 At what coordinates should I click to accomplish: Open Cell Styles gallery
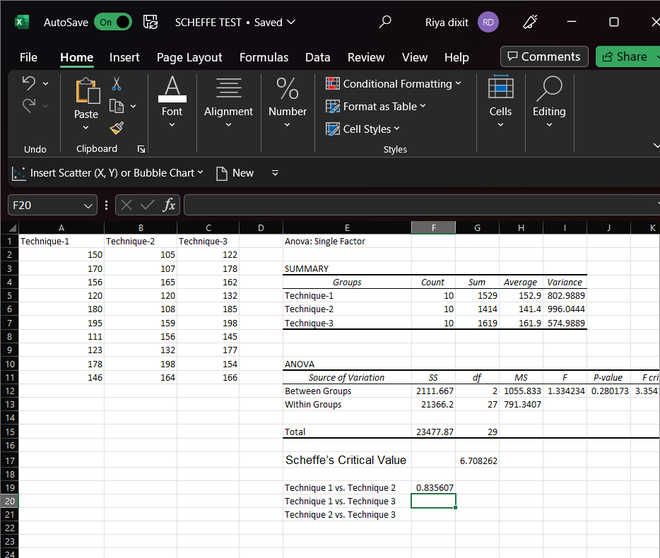[362, 129]
